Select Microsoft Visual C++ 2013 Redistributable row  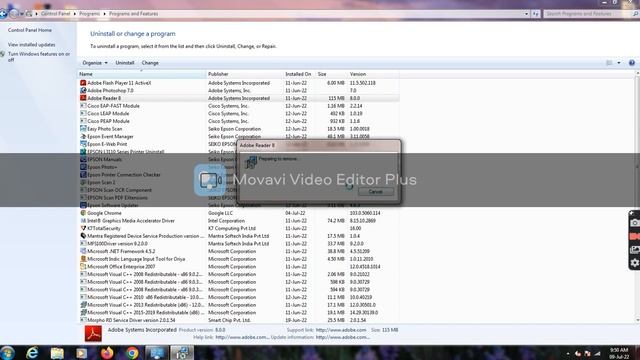238,305
